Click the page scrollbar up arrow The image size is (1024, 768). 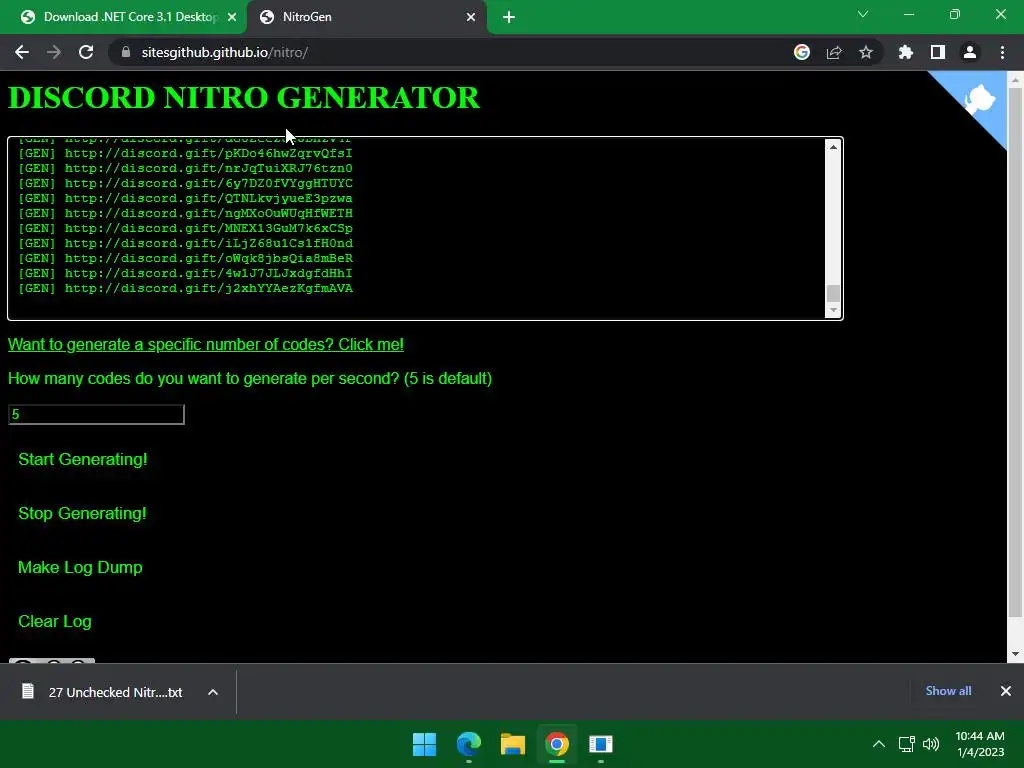click(x=1015, y=80)
